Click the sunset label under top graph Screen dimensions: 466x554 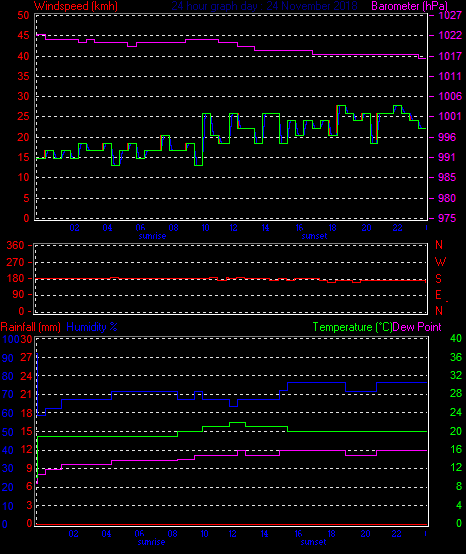(x=314, y=236)
